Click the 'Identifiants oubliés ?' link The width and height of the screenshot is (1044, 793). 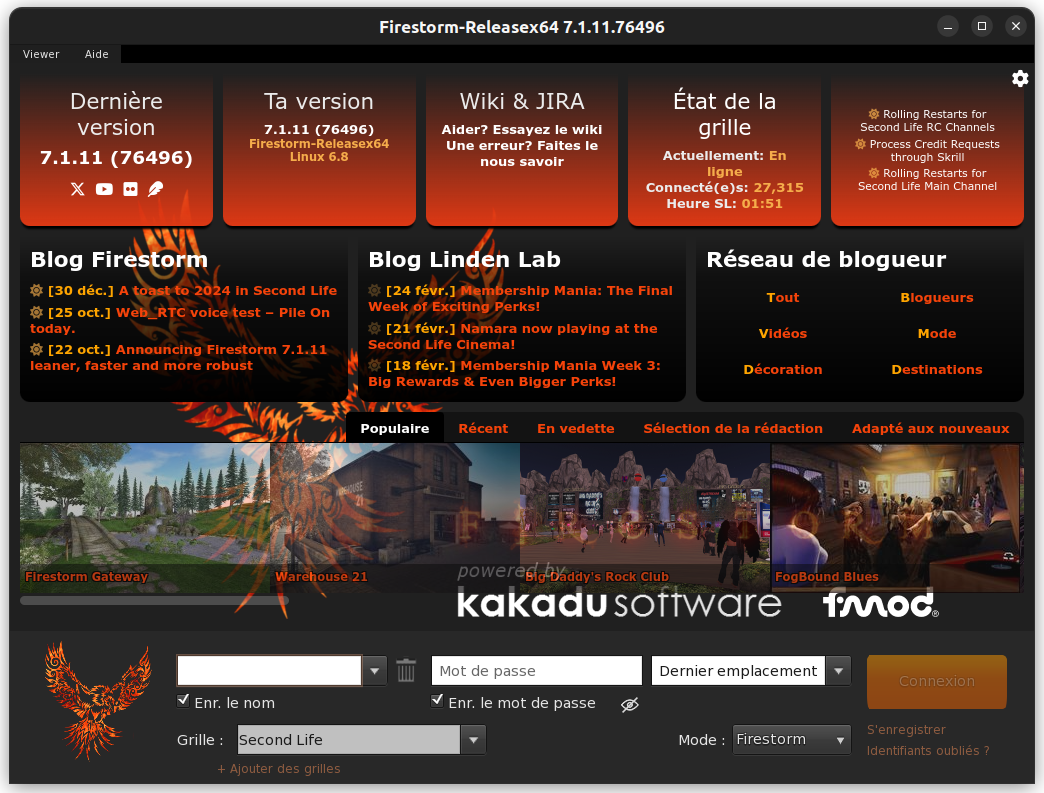(928, 750)
